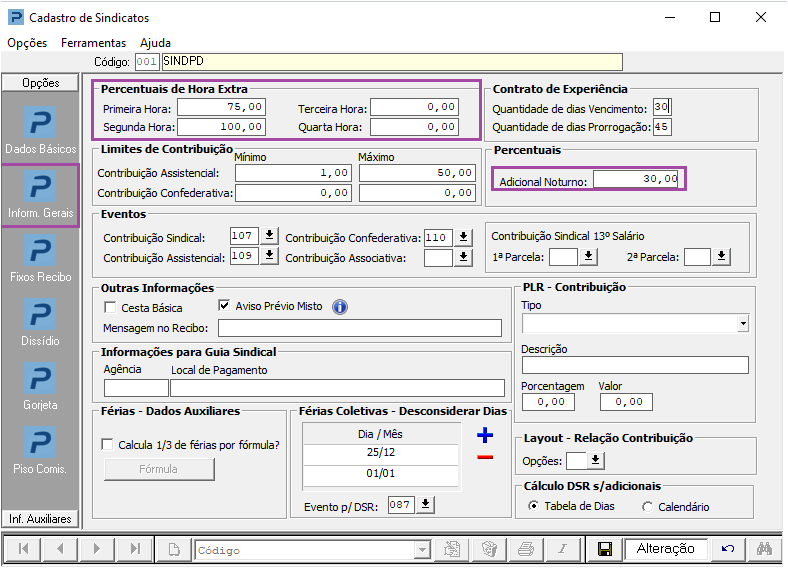Screen dimensions: 788x570
Task: Open the Ajuda menu
Action: click(x=155, y=43)
